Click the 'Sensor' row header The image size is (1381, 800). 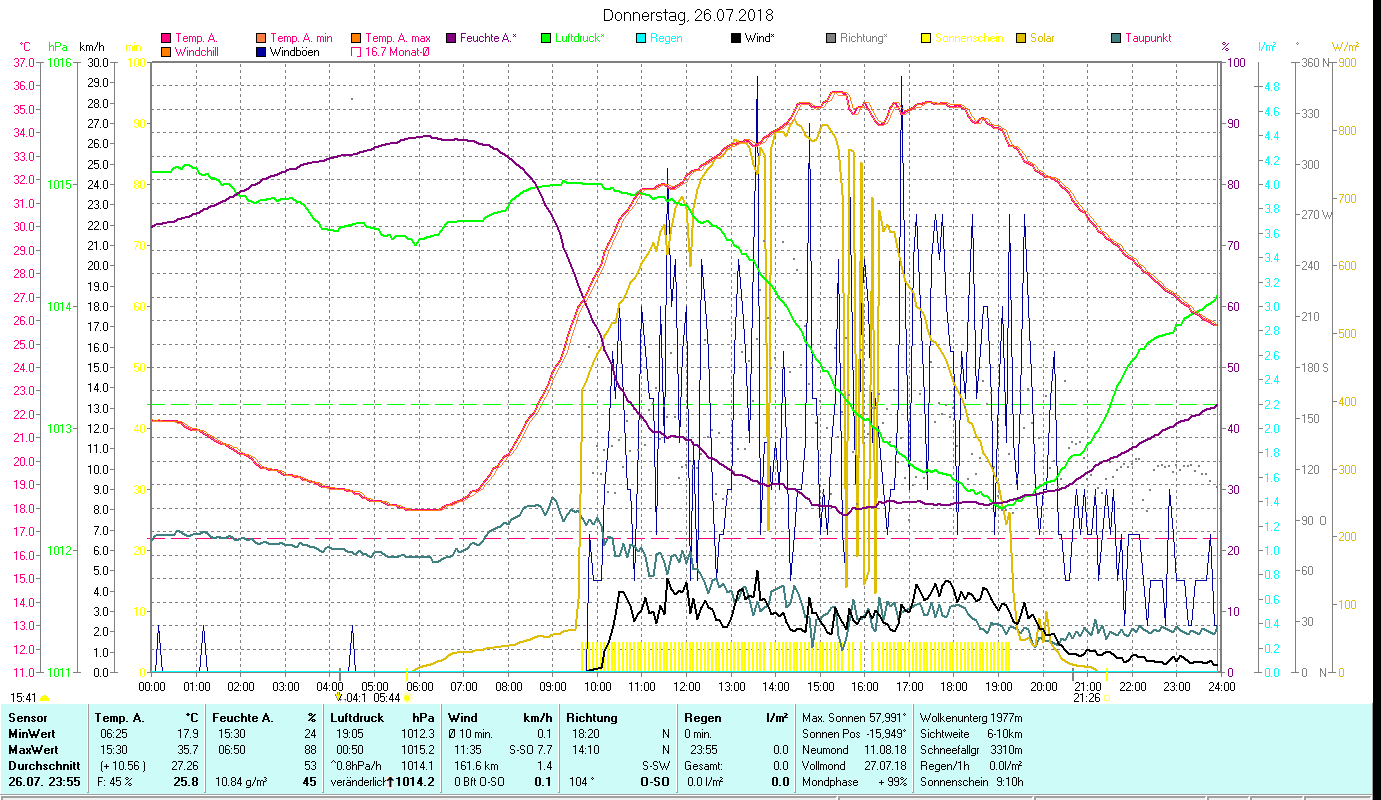[27, 718]
